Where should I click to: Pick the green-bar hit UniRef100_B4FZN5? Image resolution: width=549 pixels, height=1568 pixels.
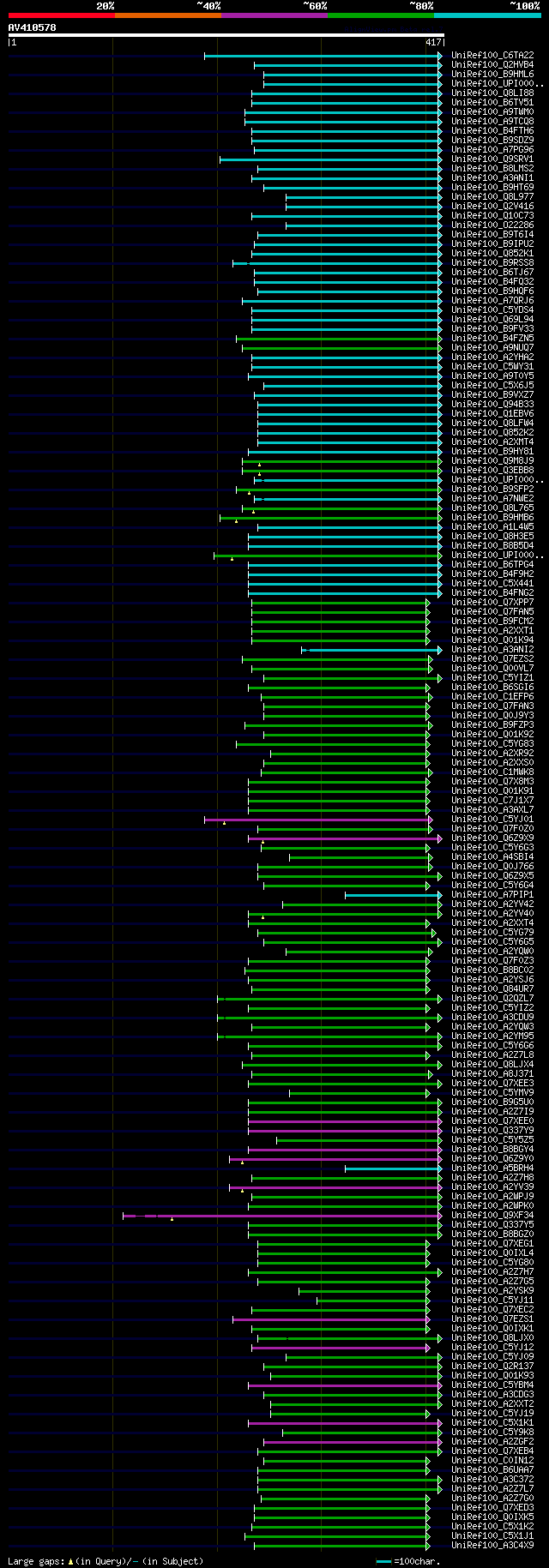(492, 339)
